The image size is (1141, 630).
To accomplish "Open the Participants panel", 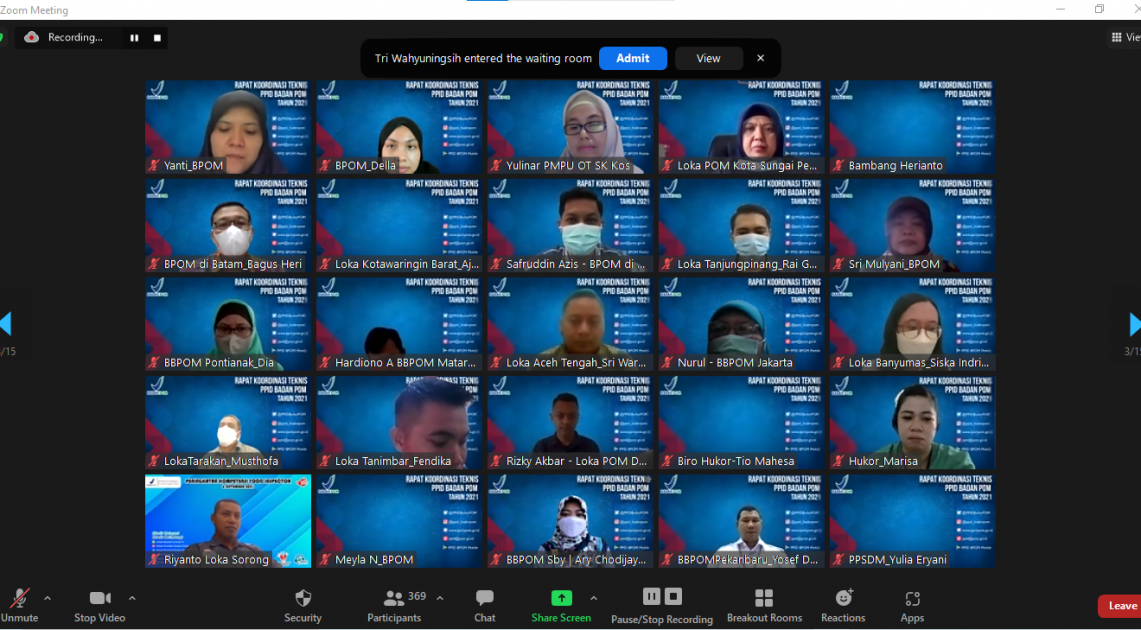I will click(x=394, y=598).
